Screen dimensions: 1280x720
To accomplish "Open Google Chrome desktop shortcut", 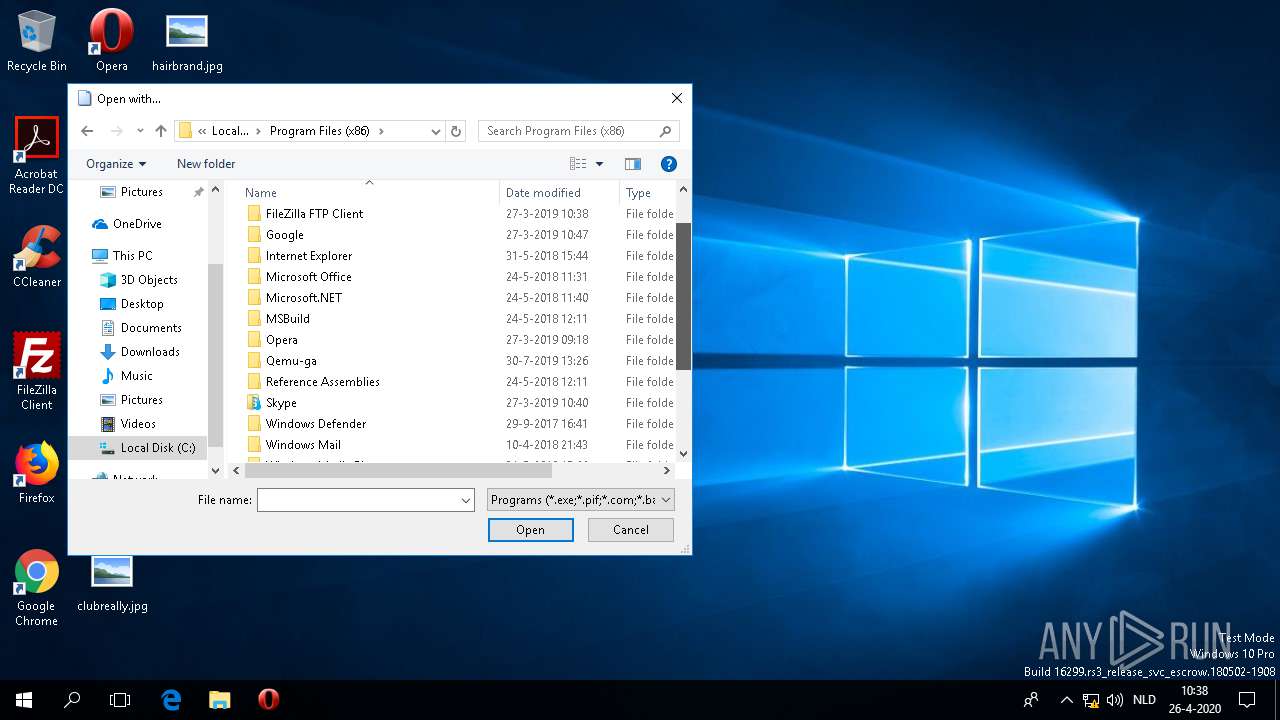I will tap(37, 588).
